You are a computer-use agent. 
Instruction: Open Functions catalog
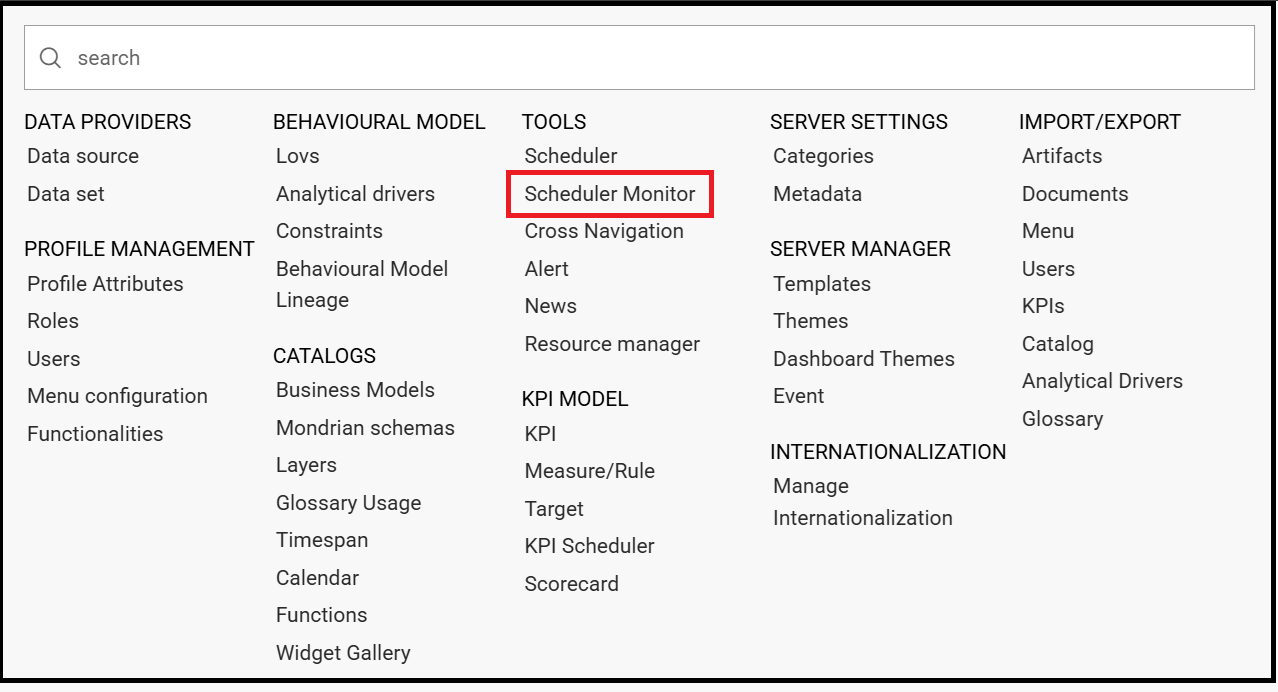tap(321, 615)
